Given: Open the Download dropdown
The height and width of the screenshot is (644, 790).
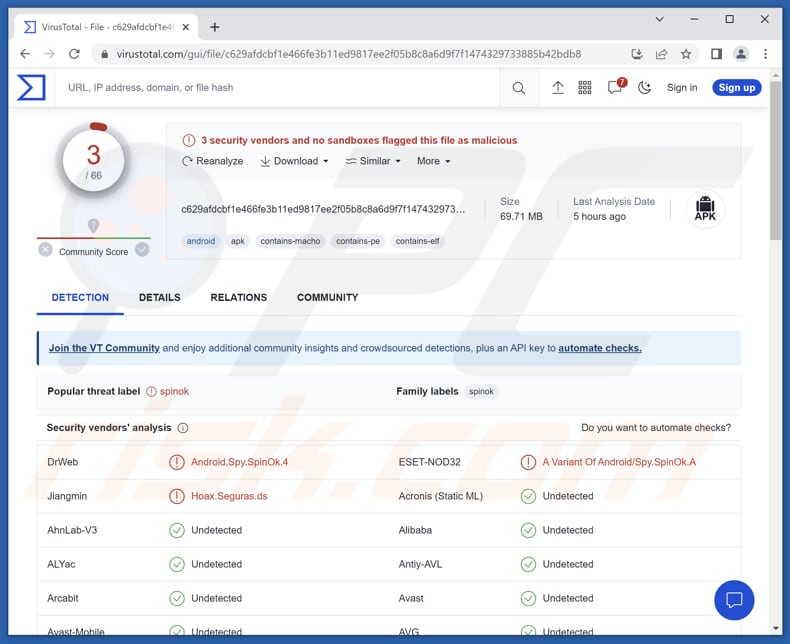Looking at the screenshot, I should [294, 161].
